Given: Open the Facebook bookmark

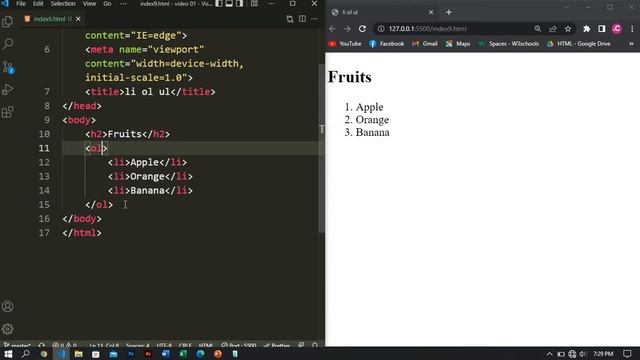Looking at the screenshot, I should (x=386, y=44).
